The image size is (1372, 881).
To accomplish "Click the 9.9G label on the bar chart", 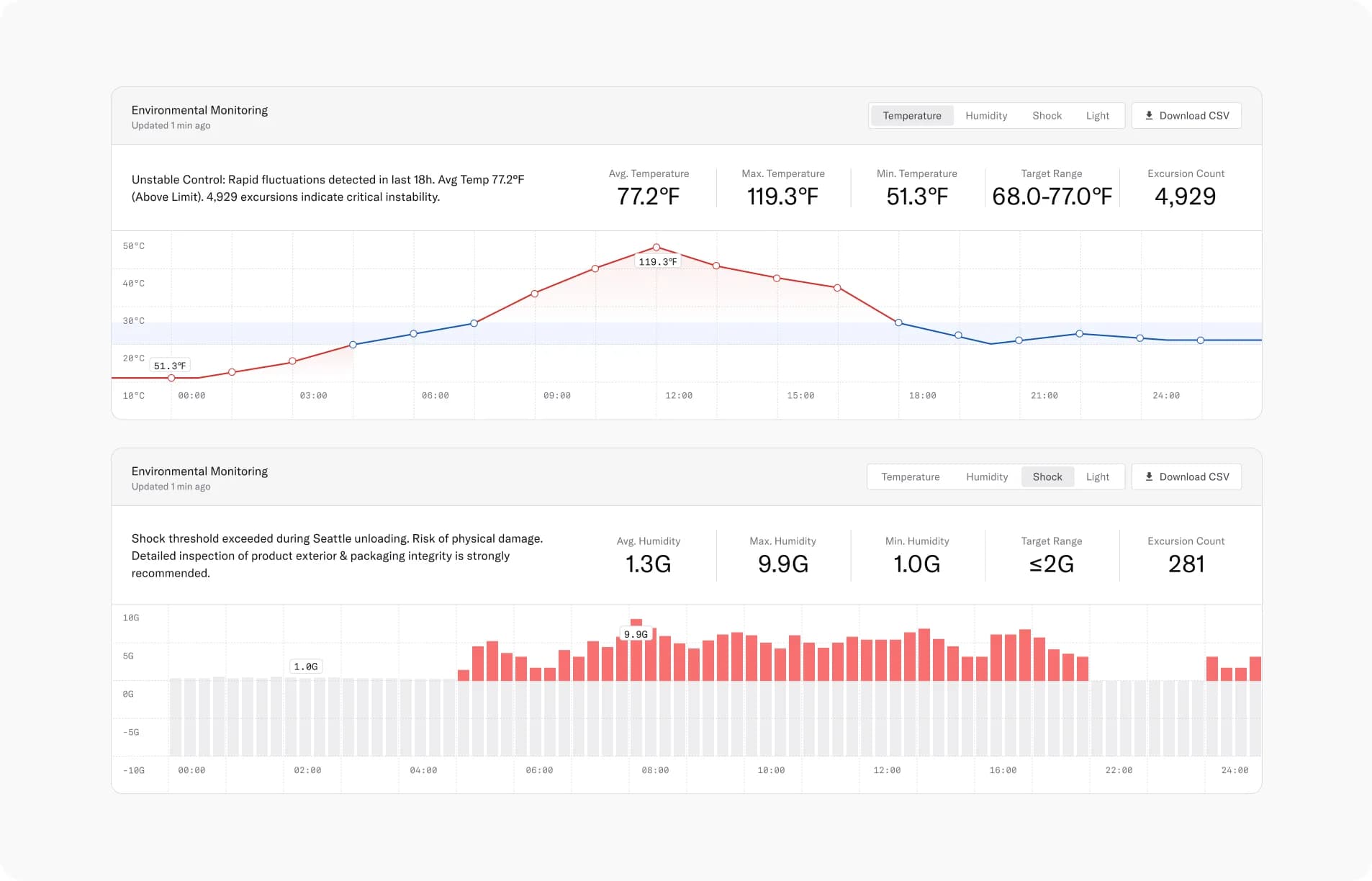I will pos(636,634).
